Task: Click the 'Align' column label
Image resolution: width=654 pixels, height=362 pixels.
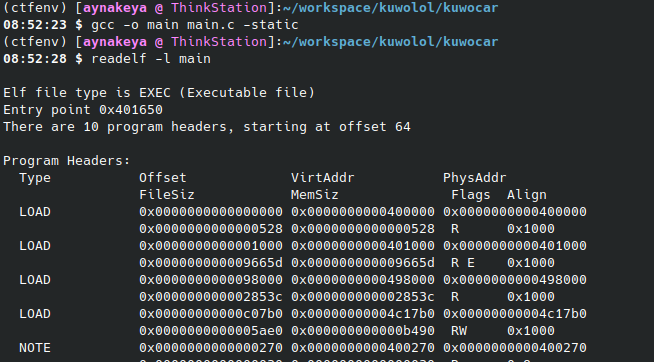Action: coord(526,195)
